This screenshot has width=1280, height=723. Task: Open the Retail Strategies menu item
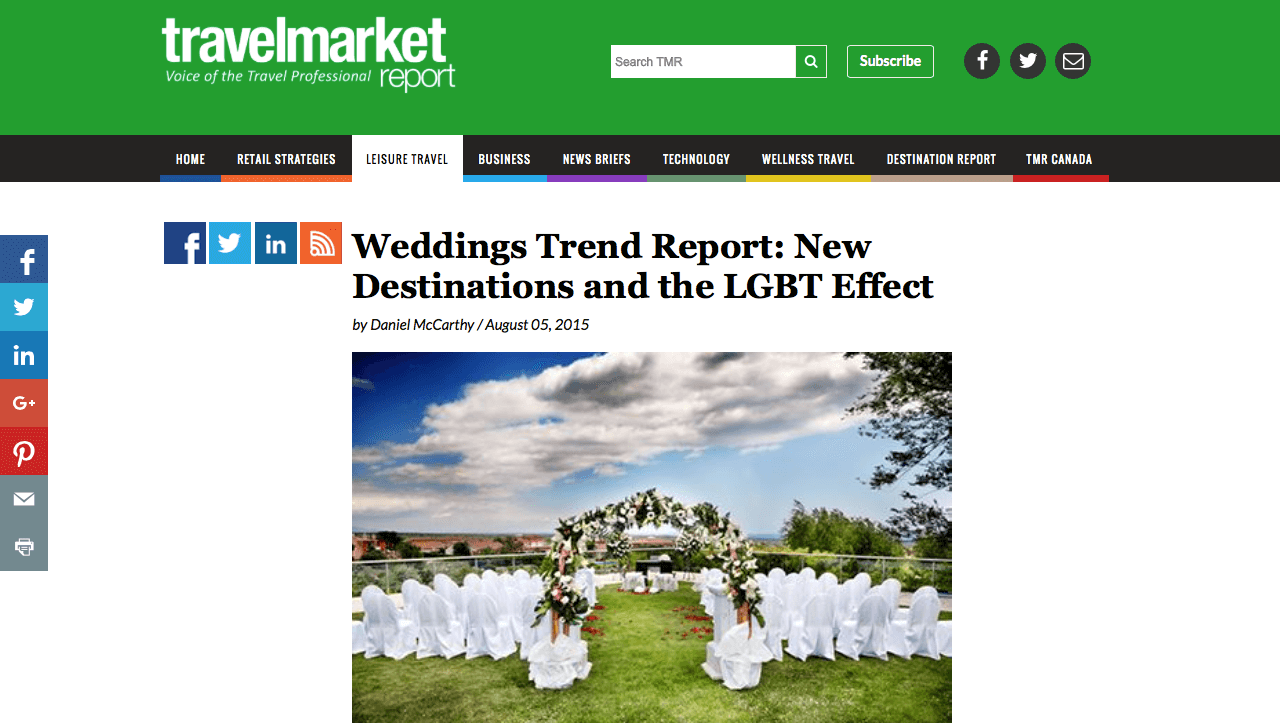click(286, 159)
